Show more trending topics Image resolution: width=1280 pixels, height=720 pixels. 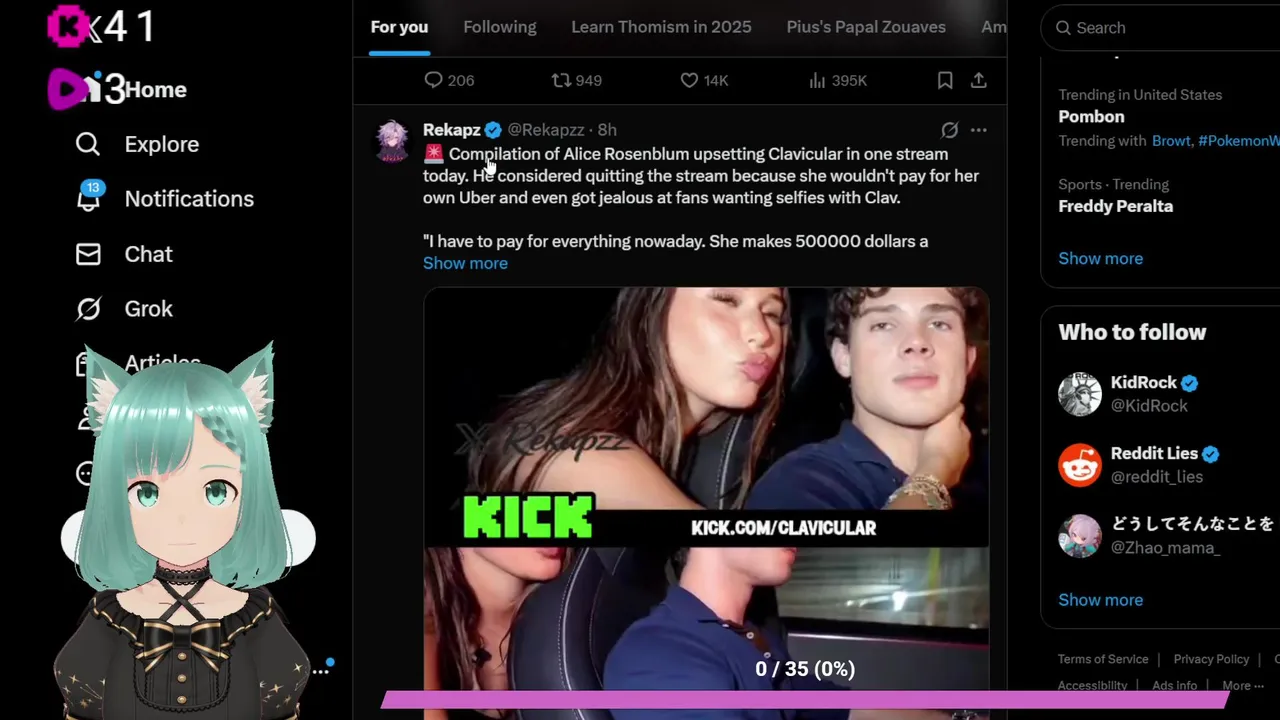(1100, 258)
